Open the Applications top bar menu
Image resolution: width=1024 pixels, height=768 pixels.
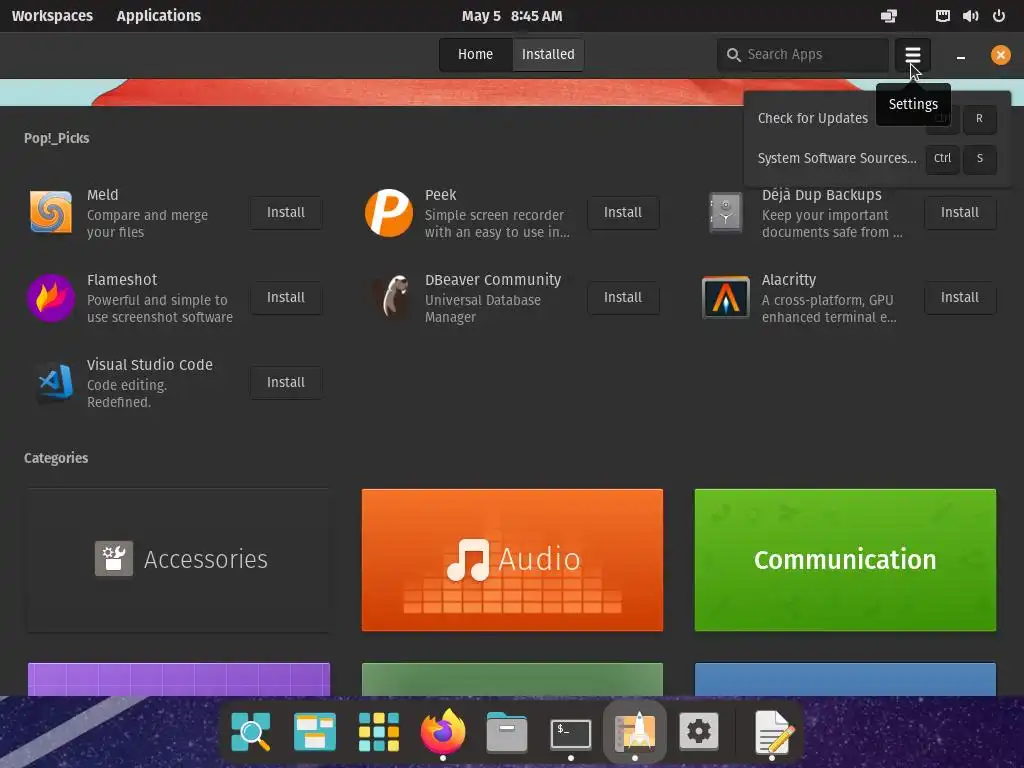point(159,16)
